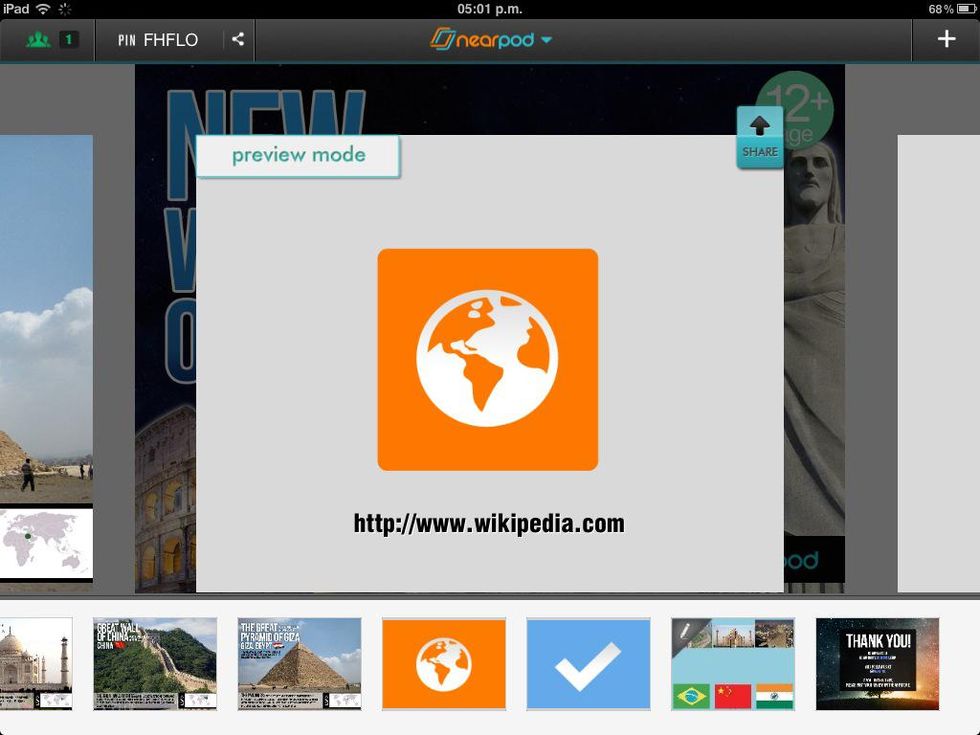Select the Thank You slide thumbnail
The height and width of the screenshot is (735, 980).
click(878, 664)
